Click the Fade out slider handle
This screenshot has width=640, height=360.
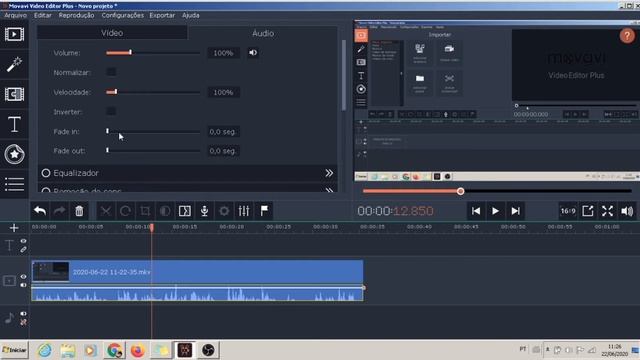point(107,150)
